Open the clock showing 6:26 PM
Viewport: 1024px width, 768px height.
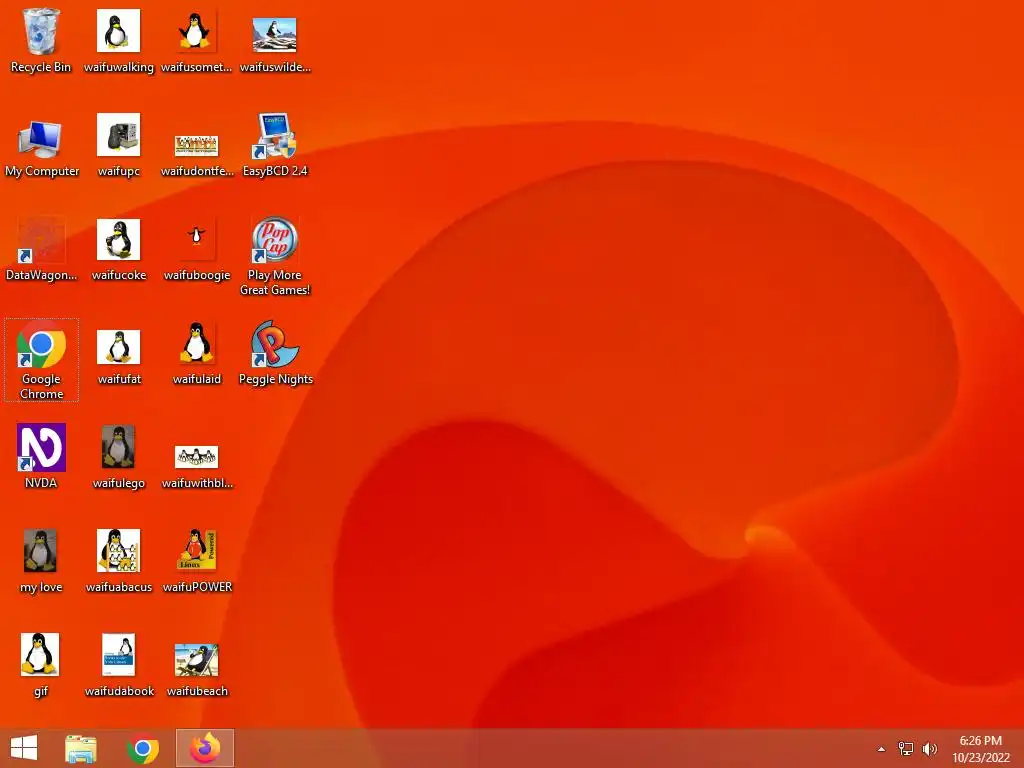[x=980, y=749]
